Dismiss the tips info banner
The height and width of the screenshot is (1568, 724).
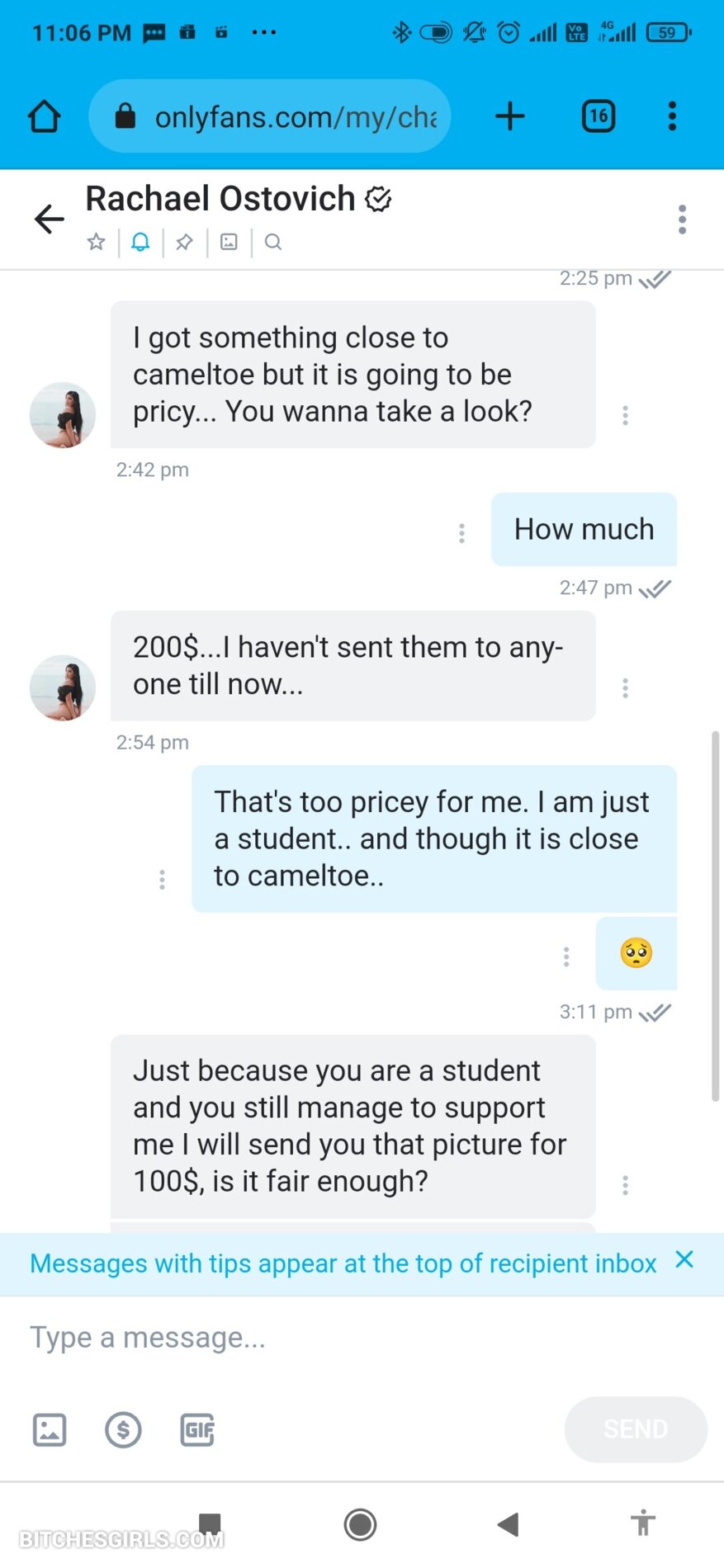pos(684,1259)
